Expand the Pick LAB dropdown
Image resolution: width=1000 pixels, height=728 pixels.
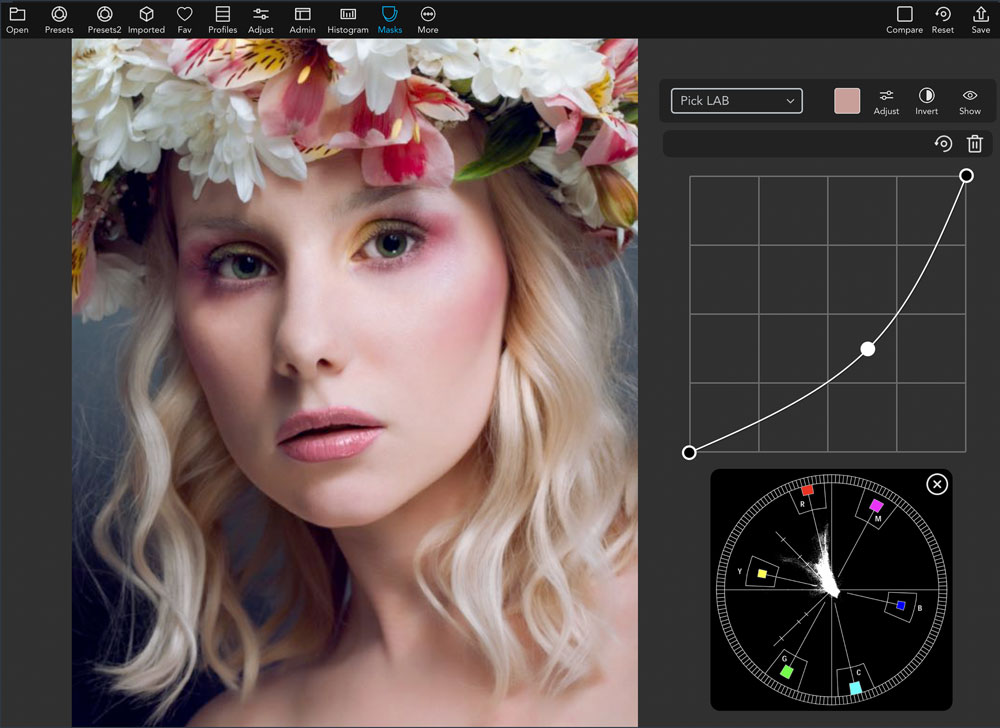click(737, 101)
